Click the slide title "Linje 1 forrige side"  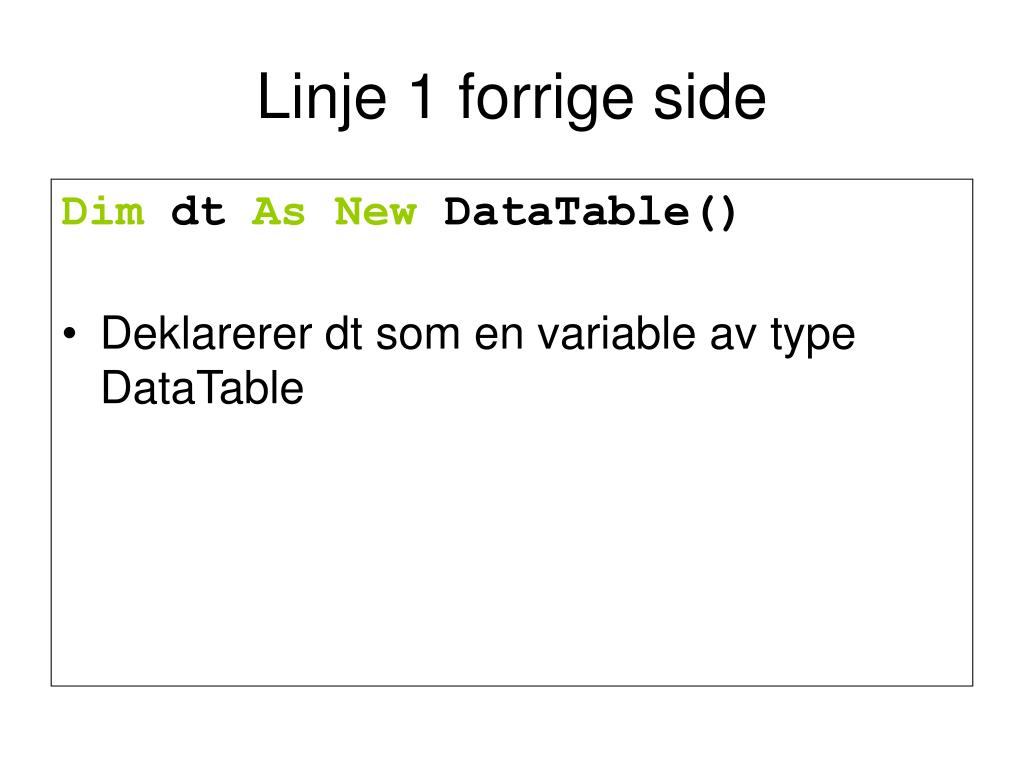point(512,98)
